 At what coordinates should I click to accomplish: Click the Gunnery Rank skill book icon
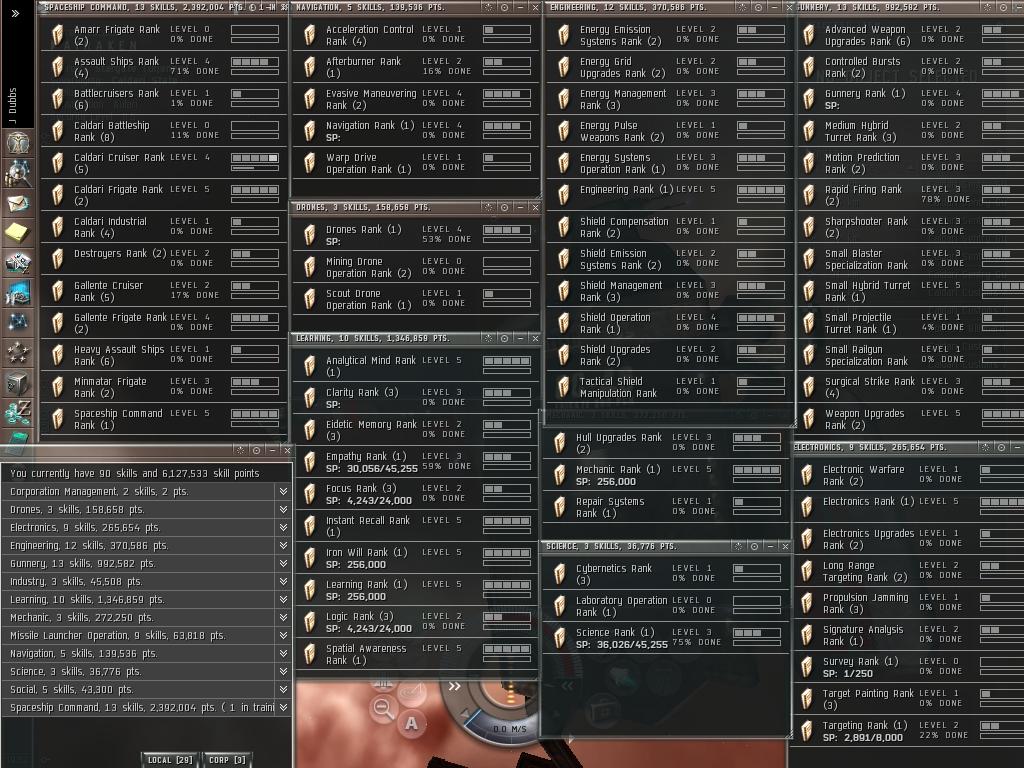pos(808,99)
